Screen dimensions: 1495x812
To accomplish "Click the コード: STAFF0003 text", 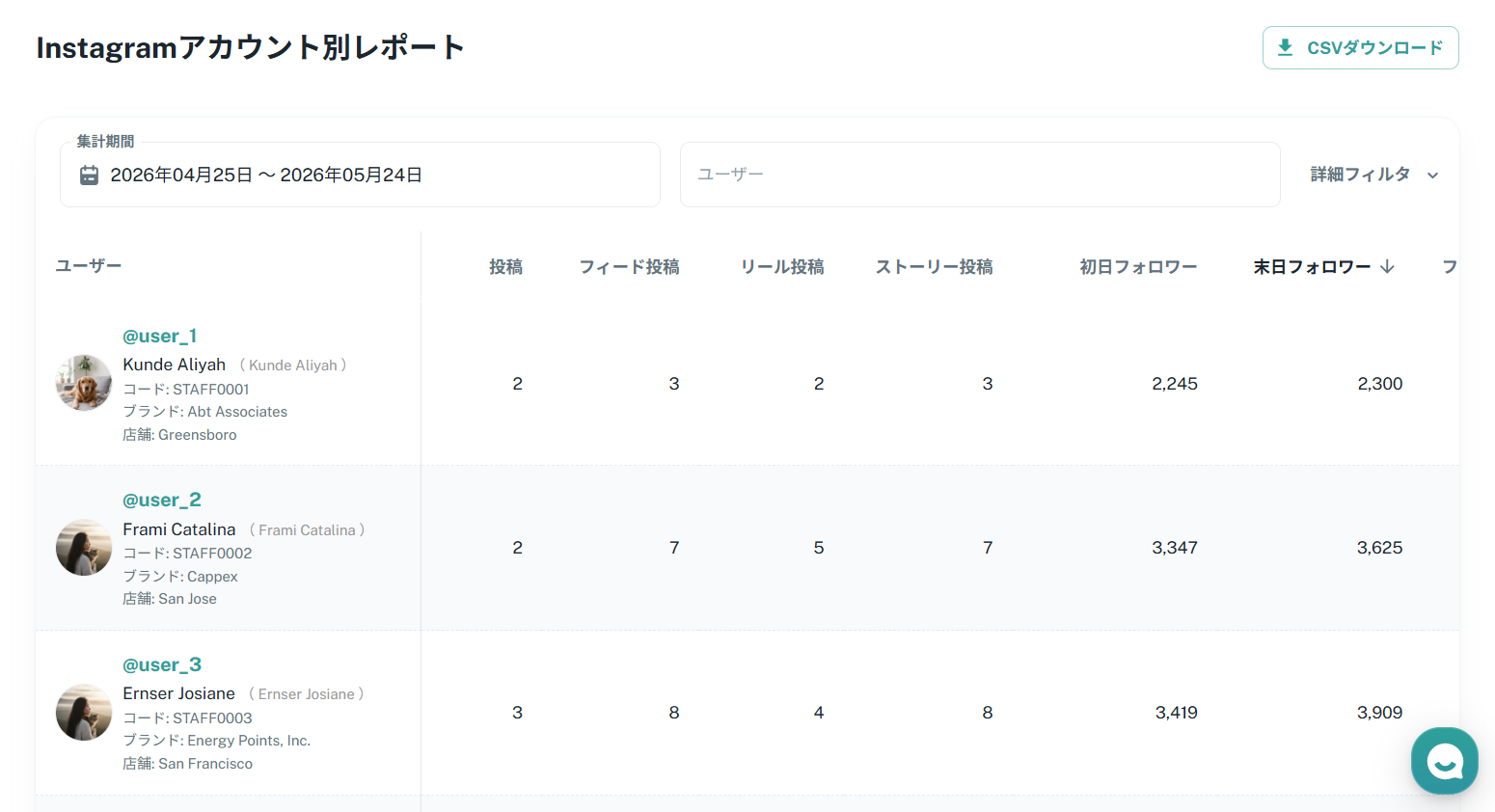I will coord(187,718).
